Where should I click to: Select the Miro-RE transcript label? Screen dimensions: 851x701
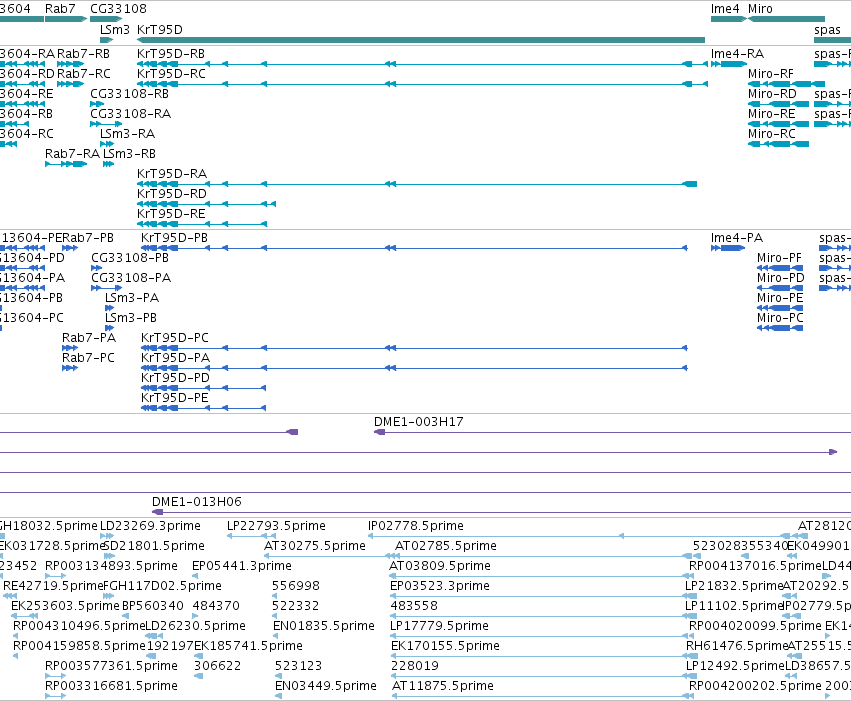pyautogui.click(x=771, y=114)
